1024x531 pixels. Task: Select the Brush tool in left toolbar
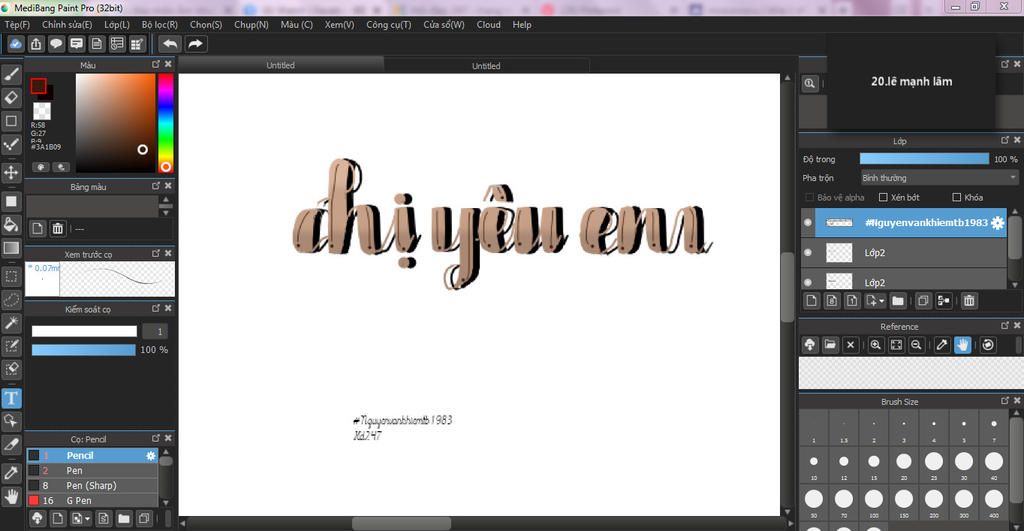point(11,74)
